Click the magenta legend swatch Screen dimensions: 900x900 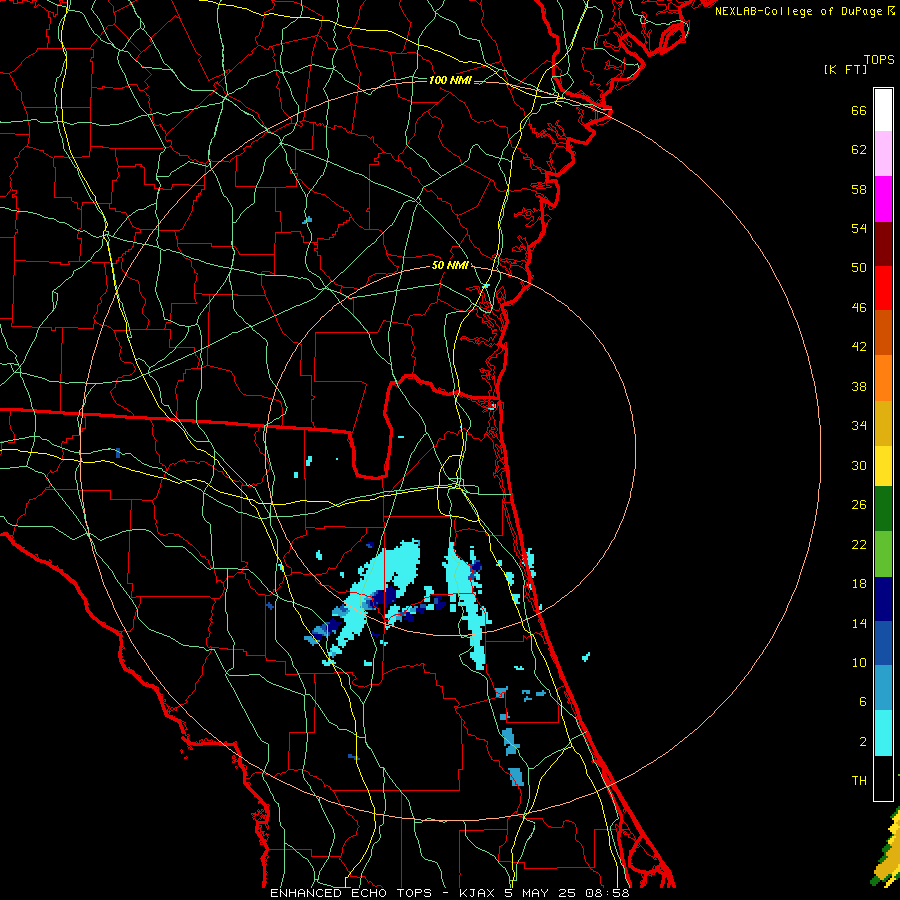click(883, 199)
